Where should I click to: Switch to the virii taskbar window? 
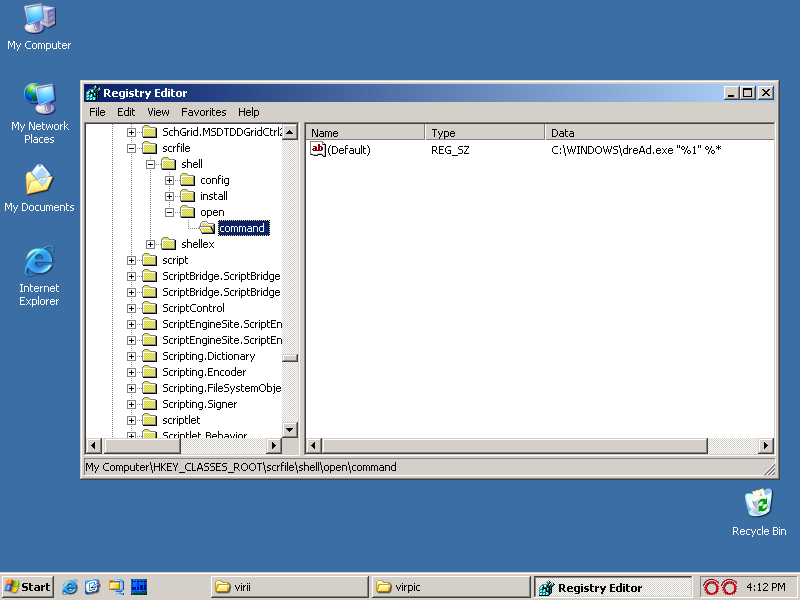289,587
